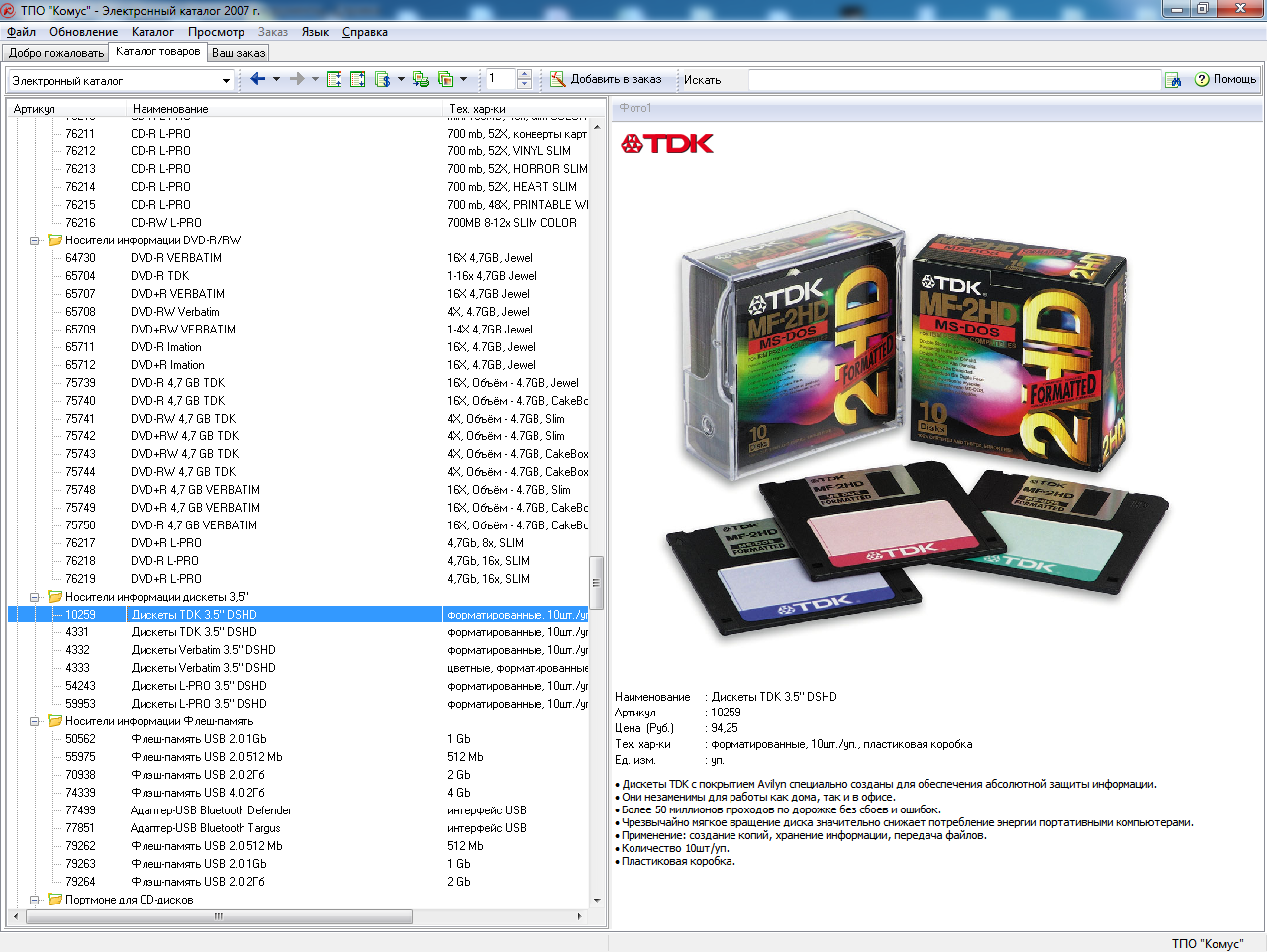Image resolution: width=1267 pixels, height=952 pixels.
Task: Open the Файл menu
Action: tap(21, 32)
